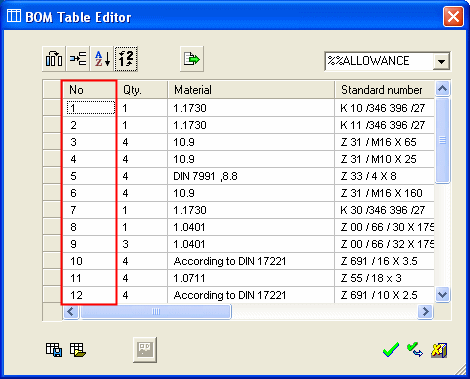This screenshot has height=379, width=470.
Task: Click row header of item 7
Action: (x=52, y=210)
